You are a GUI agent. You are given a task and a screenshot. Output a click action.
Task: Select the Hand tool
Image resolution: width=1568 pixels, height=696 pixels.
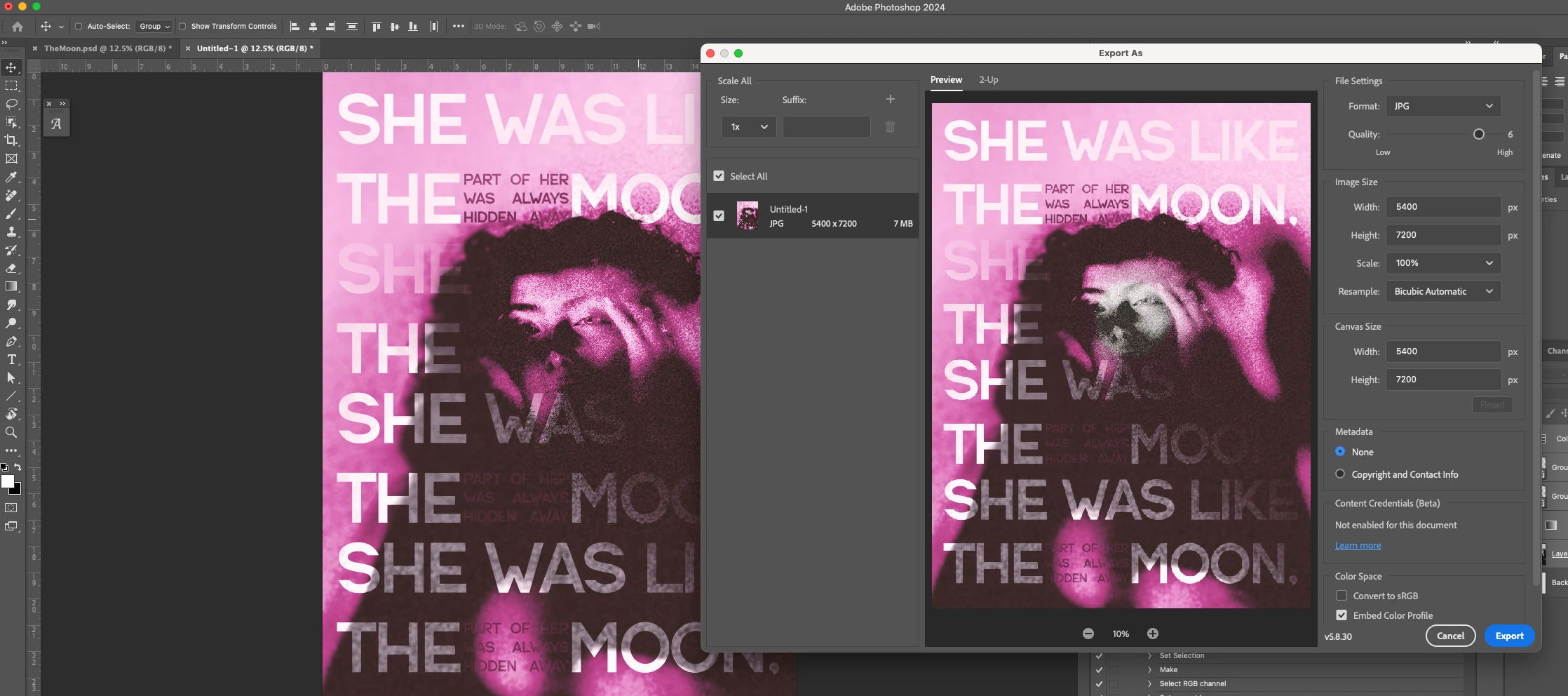point(11,414)
